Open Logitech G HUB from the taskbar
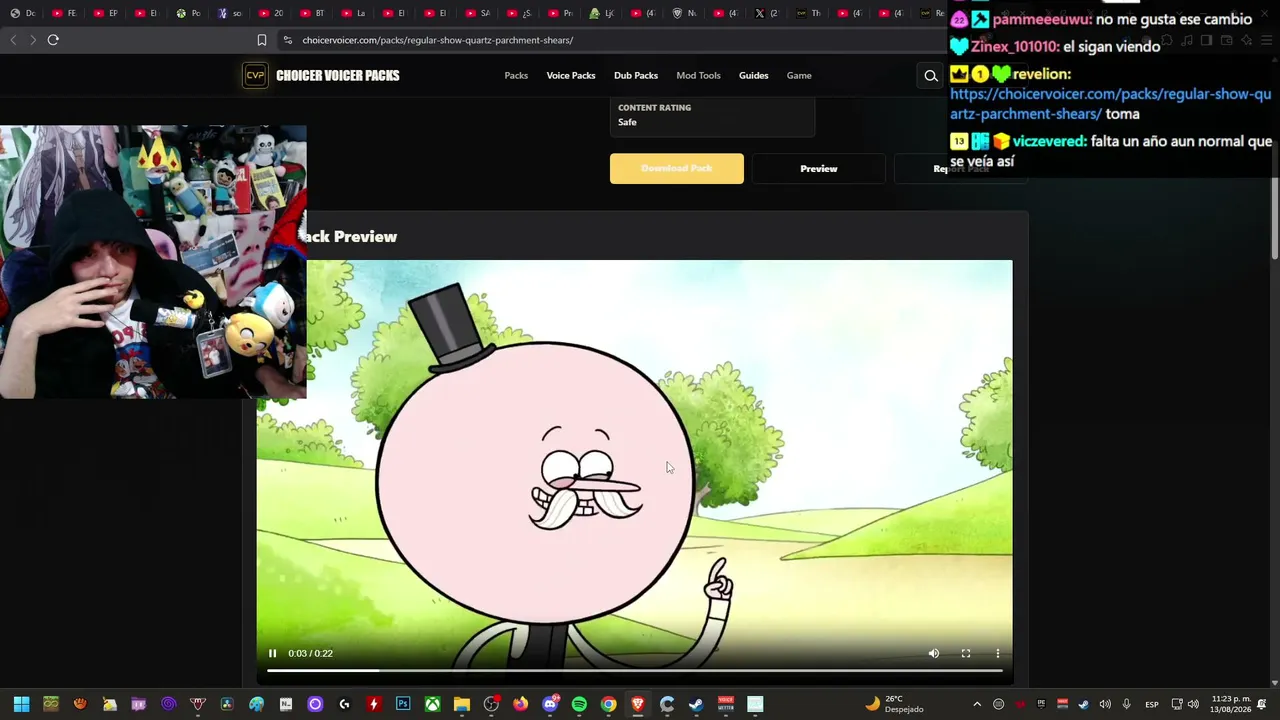1280x720 pixels. pos(344,704)
